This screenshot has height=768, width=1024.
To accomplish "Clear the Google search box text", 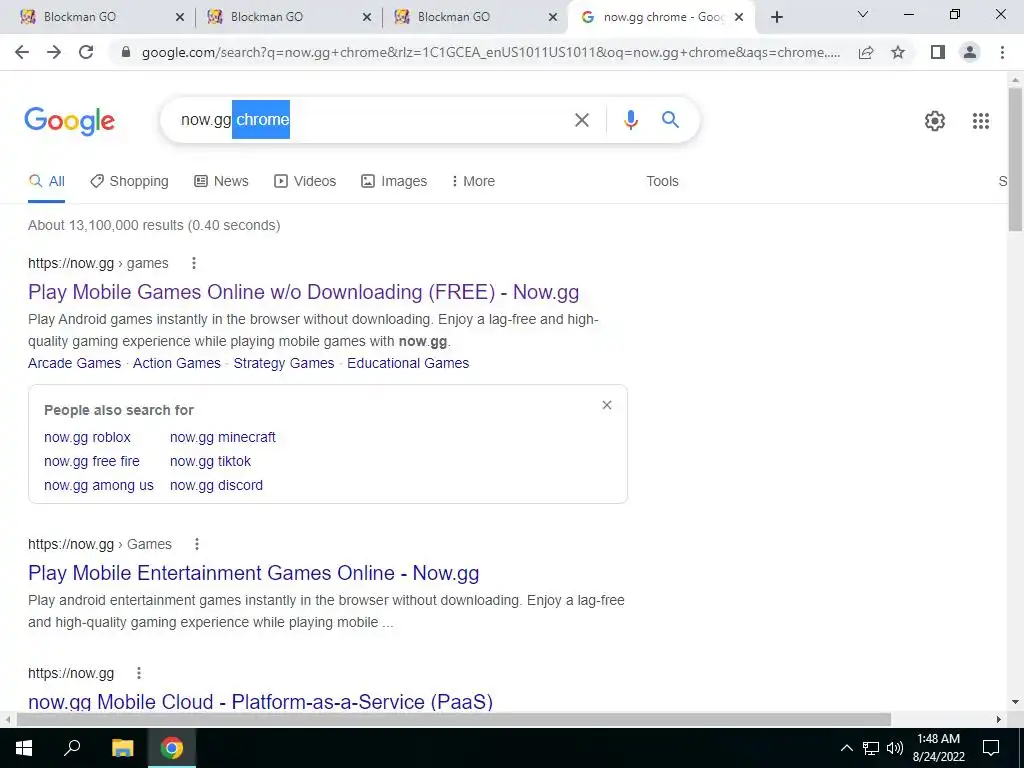I will [x=581, y=120].
